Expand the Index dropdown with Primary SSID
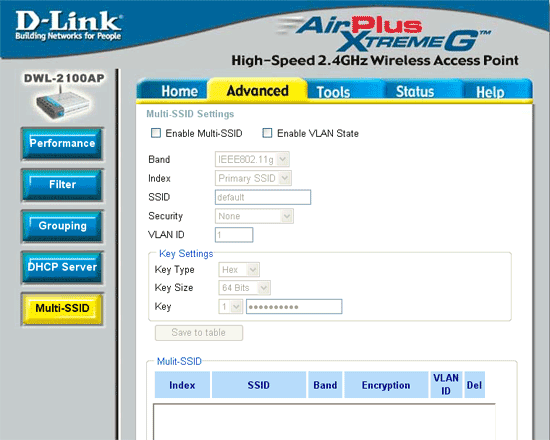550x440 pixels. click(x=253, y=178)
